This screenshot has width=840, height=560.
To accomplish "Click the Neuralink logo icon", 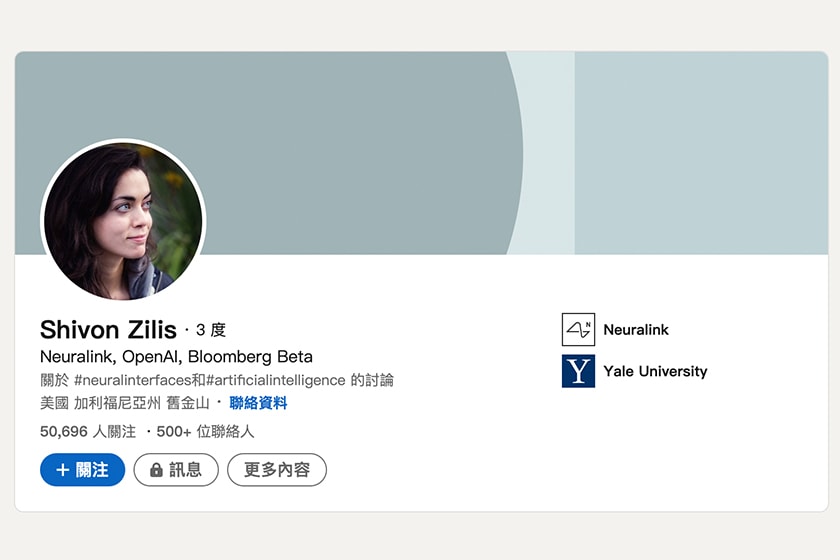I will 578,330.
